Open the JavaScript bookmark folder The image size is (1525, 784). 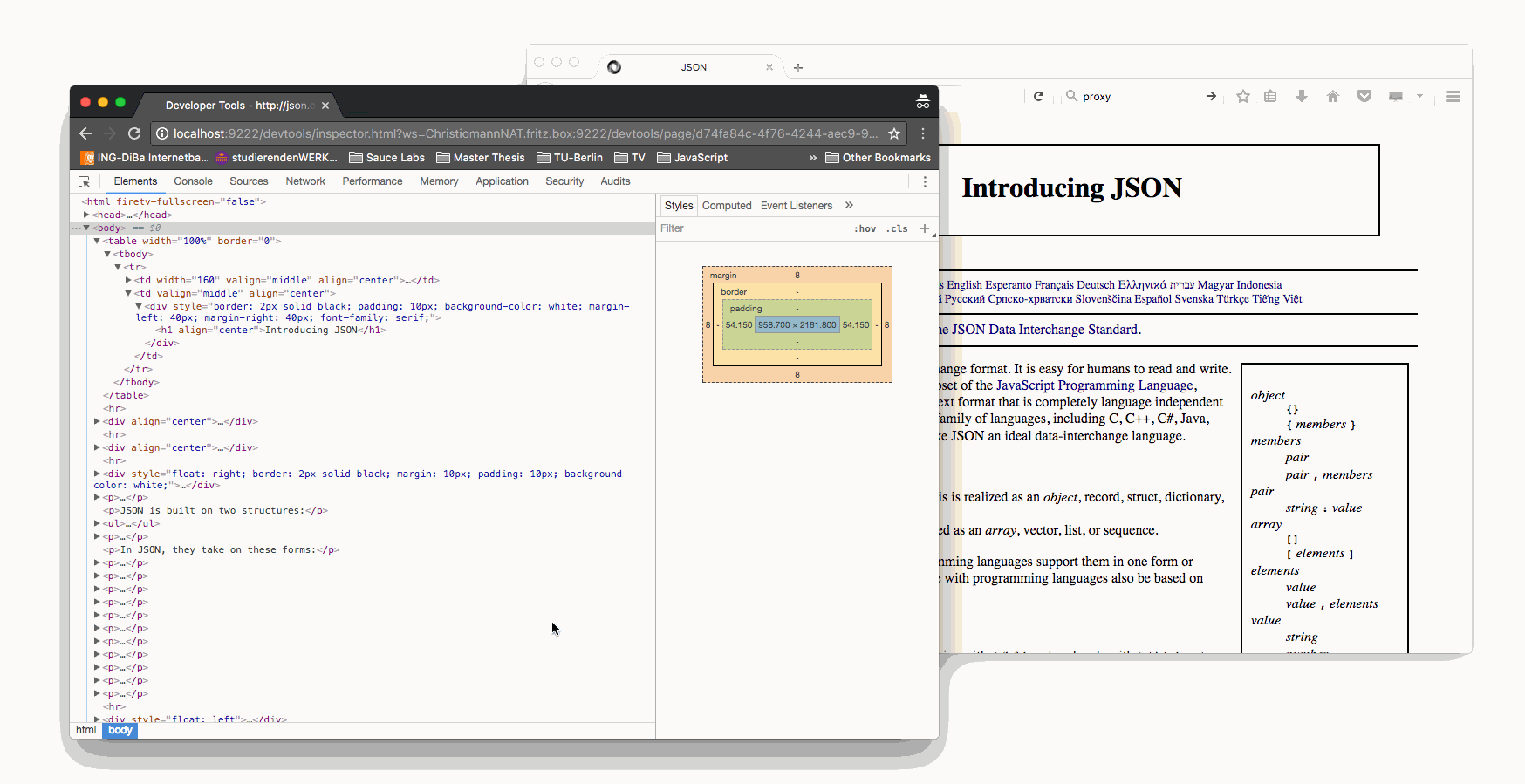[x=692, y=158]
